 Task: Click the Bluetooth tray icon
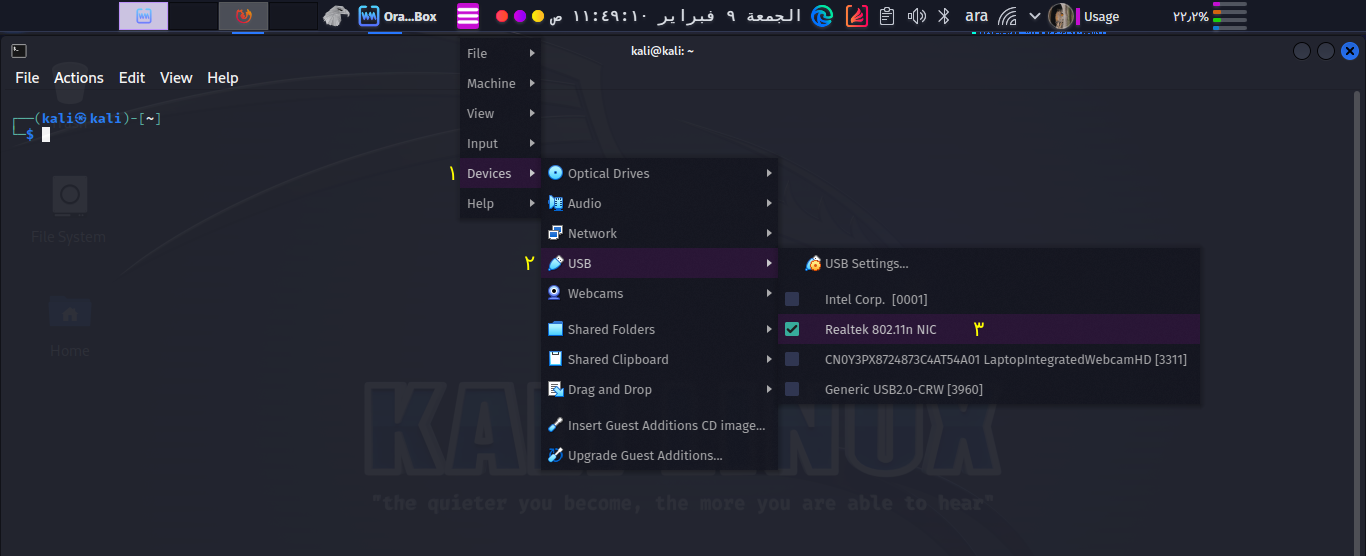[x=943, y=16]
